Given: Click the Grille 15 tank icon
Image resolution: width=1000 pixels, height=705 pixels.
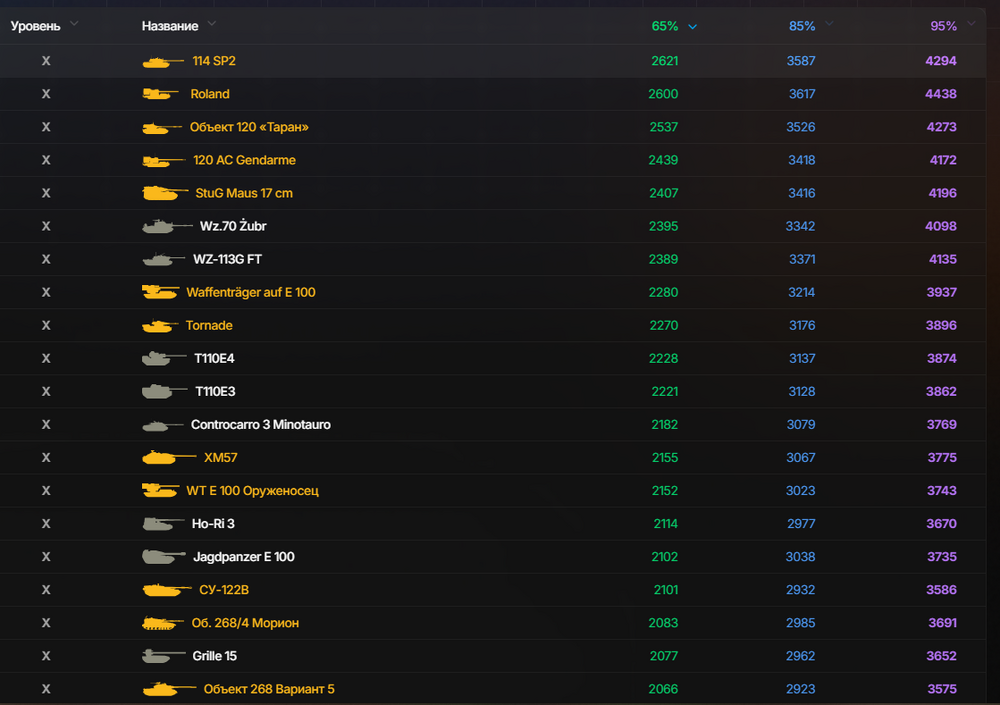Looking at the screenshot, I should click(163, 656).
